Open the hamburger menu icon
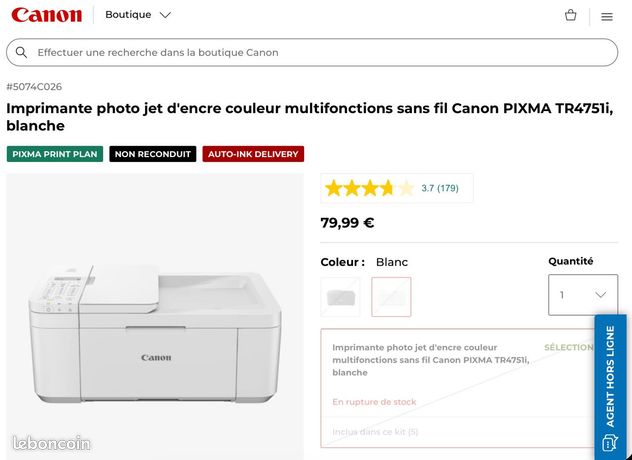This screenshot has height=460, width=632. [x=607, y=17]
